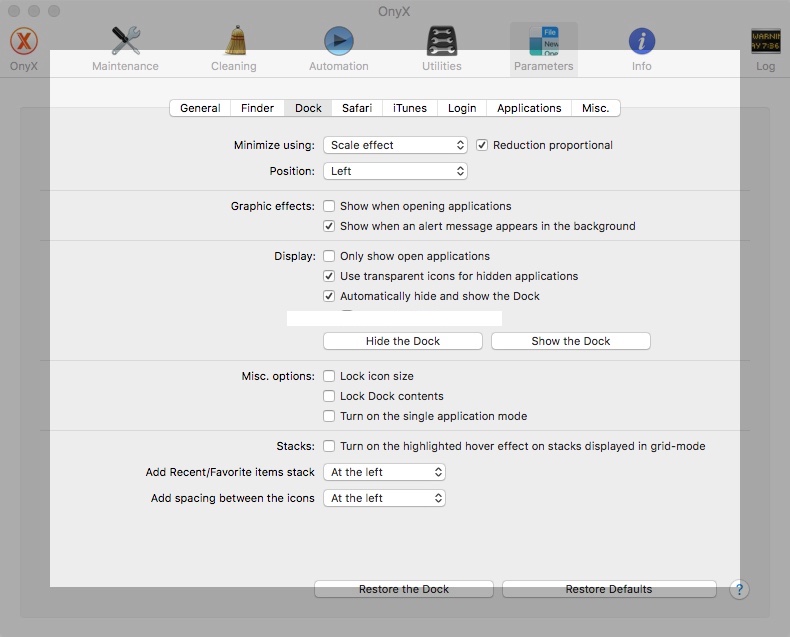The height and width of the screenshot is (637, 790).
Task: Toggle Use transparent icons for hidden applications
Action: (329, 276)
